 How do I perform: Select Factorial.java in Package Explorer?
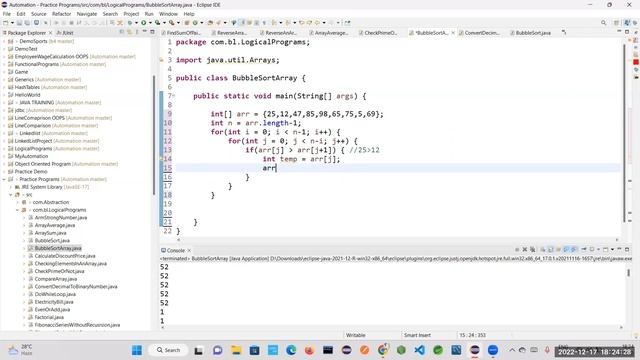[x=49, y=317]
